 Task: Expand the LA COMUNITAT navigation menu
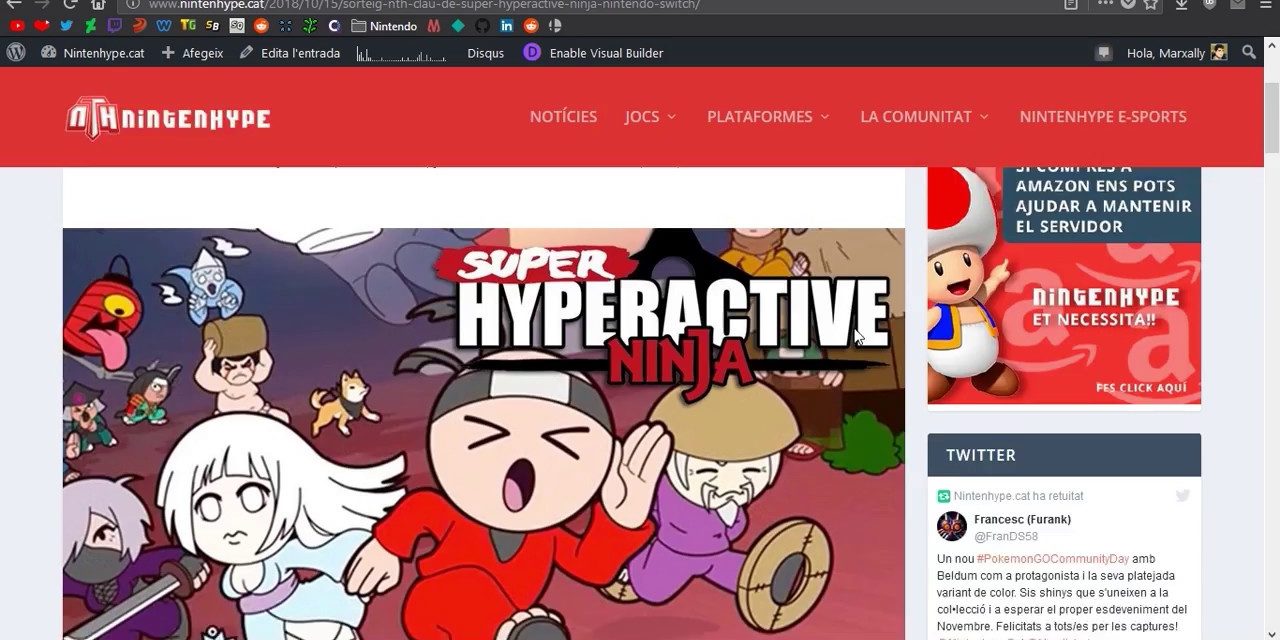pos(925,117)
